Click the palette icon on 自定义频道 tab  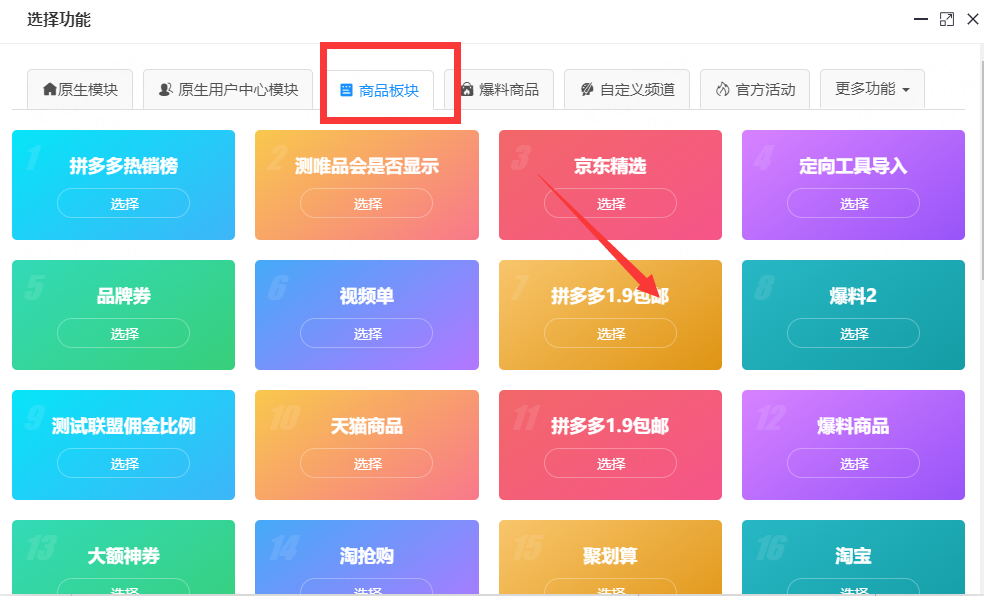(x=587, y=90)
